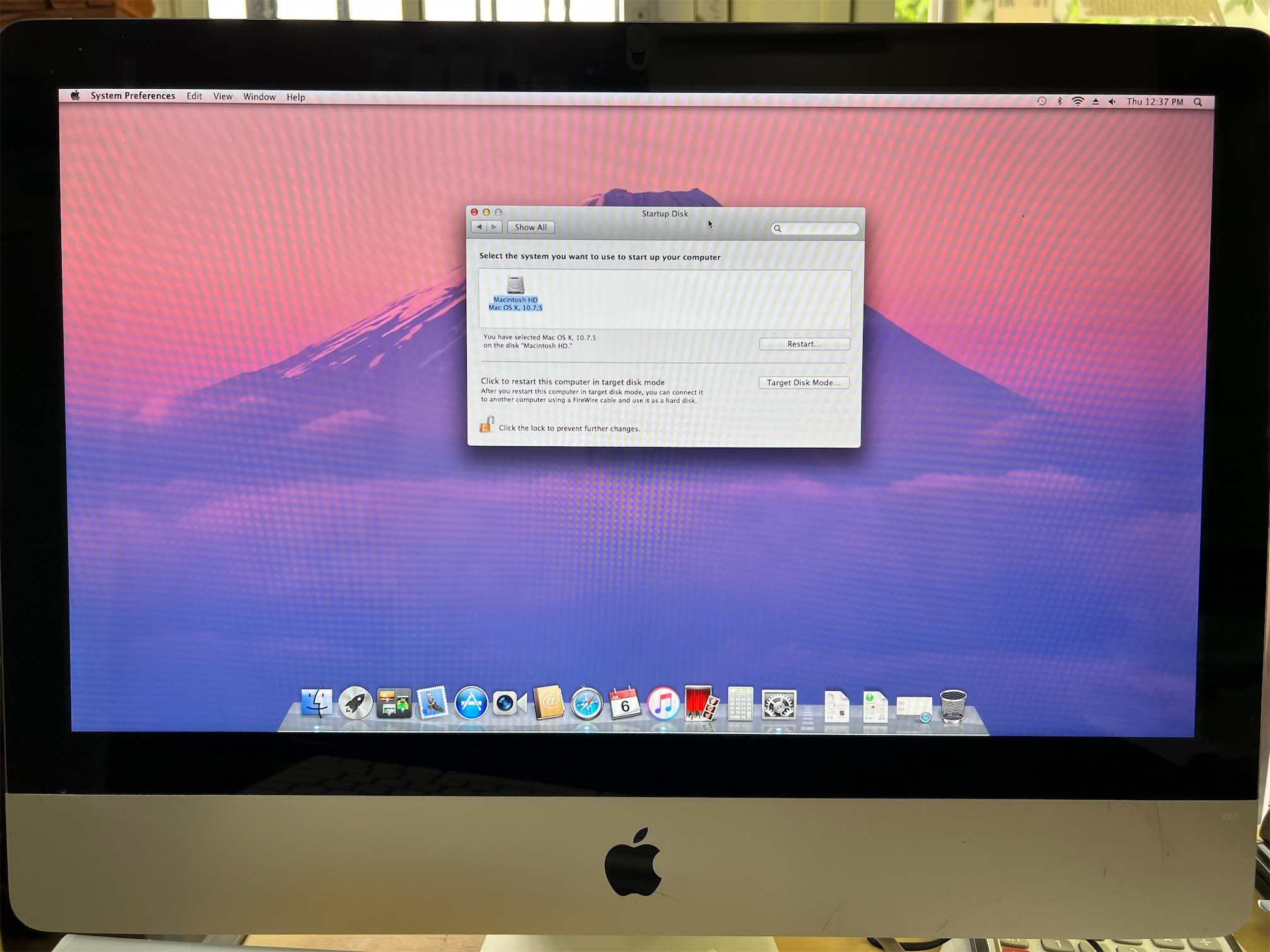Viewport: 1270px width, 952px height.
Task: Open Calculator in the Dock
Action: pos(740,703)
